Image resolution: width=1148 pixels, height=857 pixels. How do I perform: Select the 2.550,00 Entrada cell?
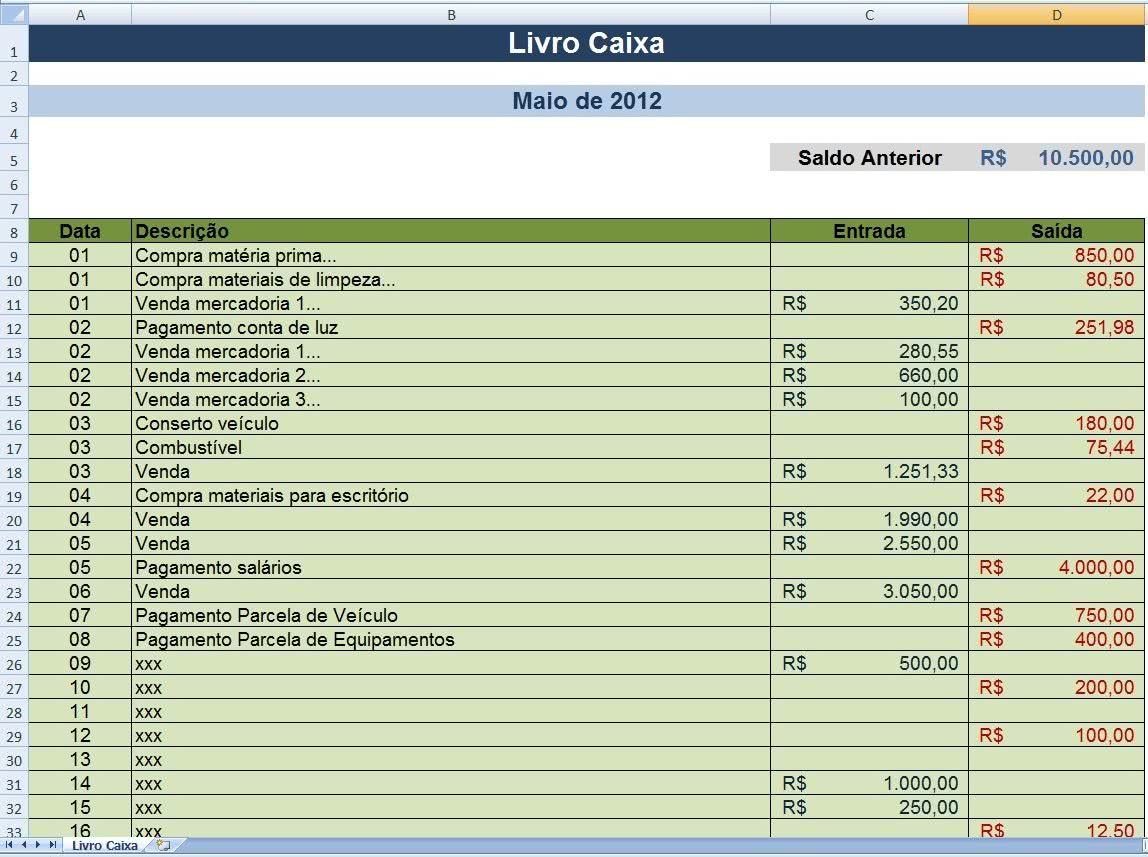(x=869, y=543)
